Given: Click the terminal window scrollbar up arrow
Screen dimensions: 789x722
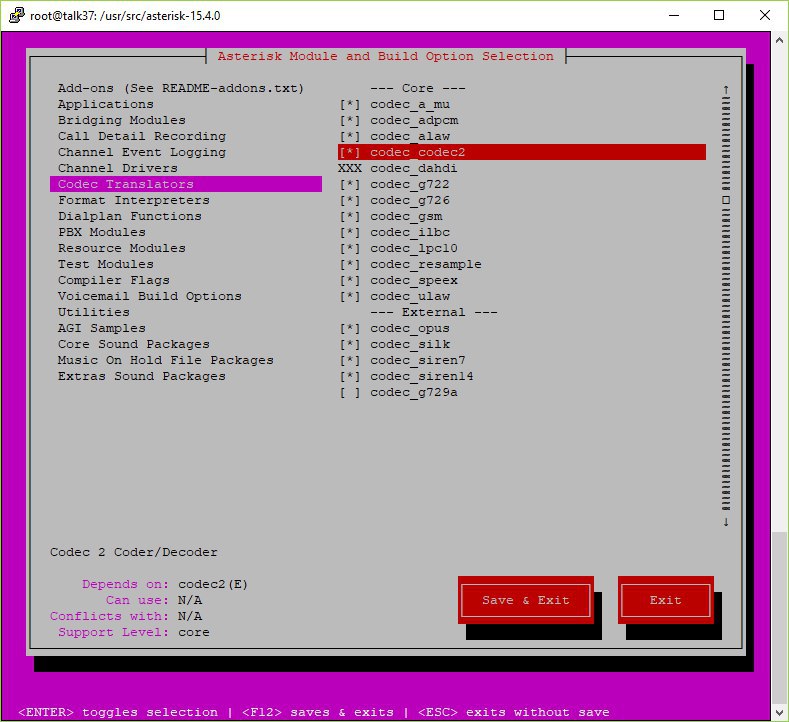Looking at the screenshot, I should click(x=779, y=40).
